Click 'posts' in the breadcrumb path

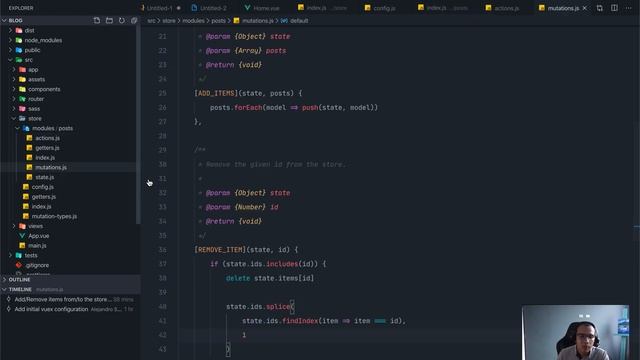point(218,20)
